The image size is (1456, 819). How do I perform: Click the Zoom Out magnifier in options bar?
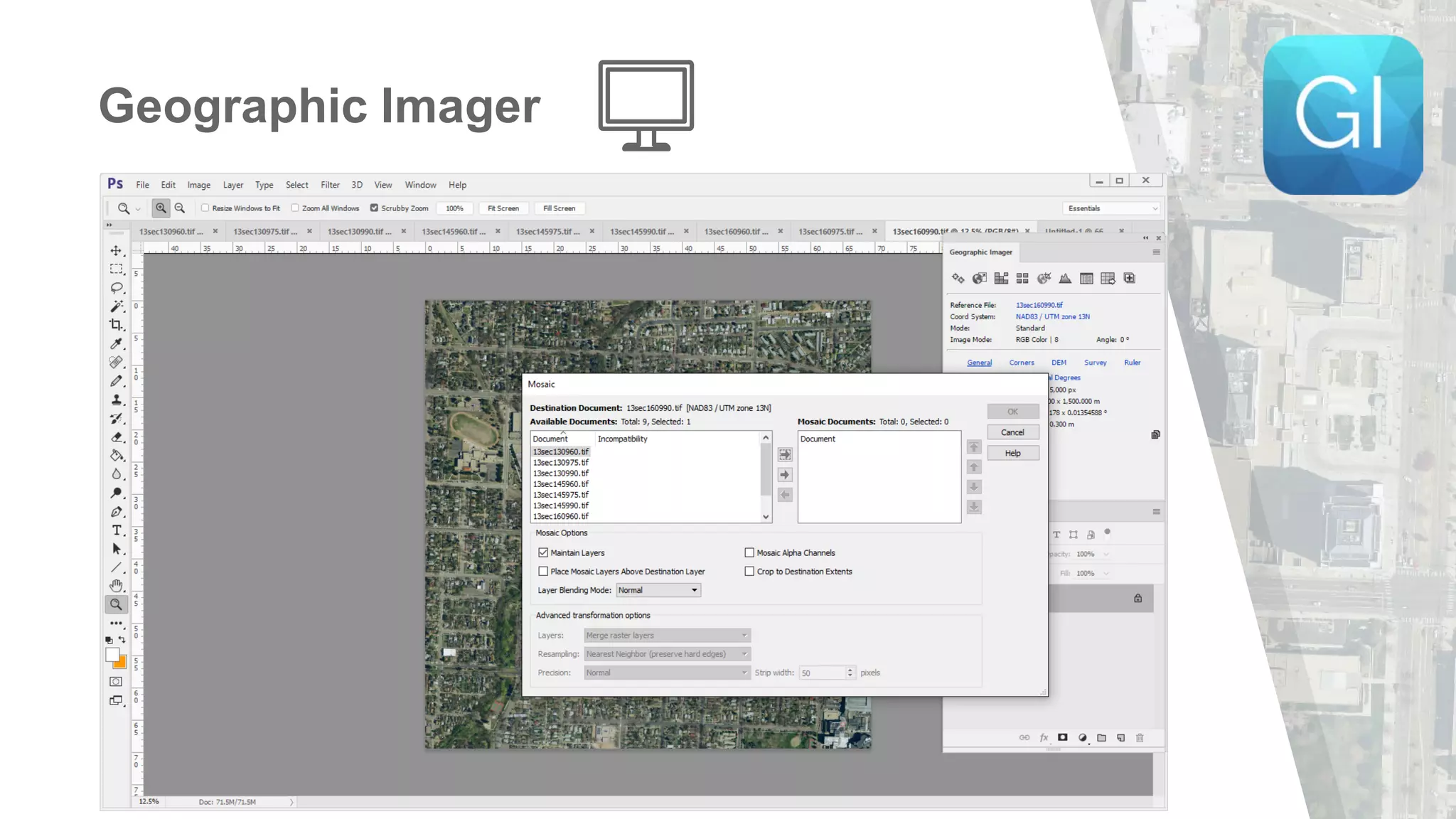pos(180,208)
